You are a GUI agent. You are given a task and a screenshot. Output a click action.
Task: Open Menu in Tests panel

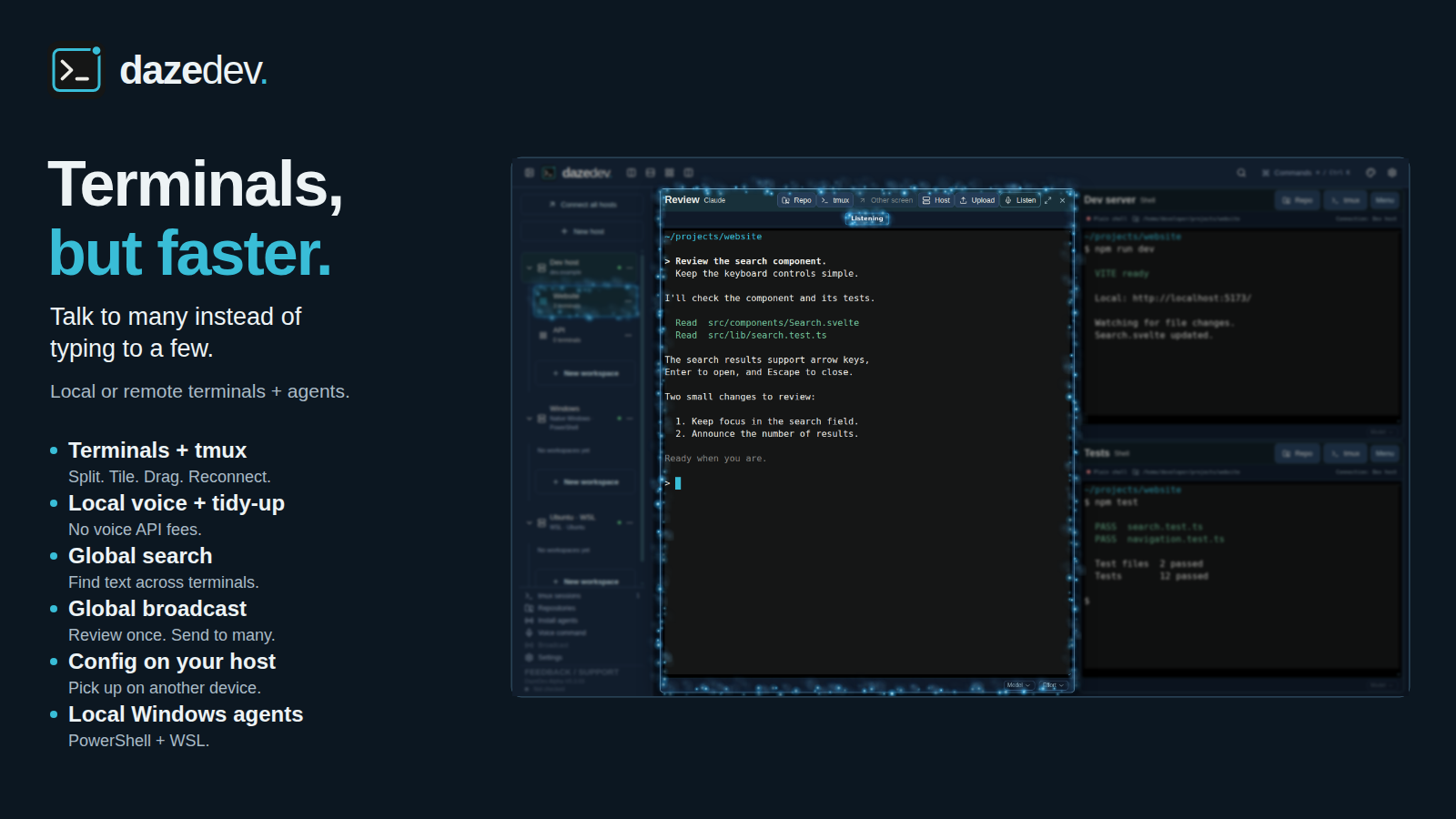1384,453
